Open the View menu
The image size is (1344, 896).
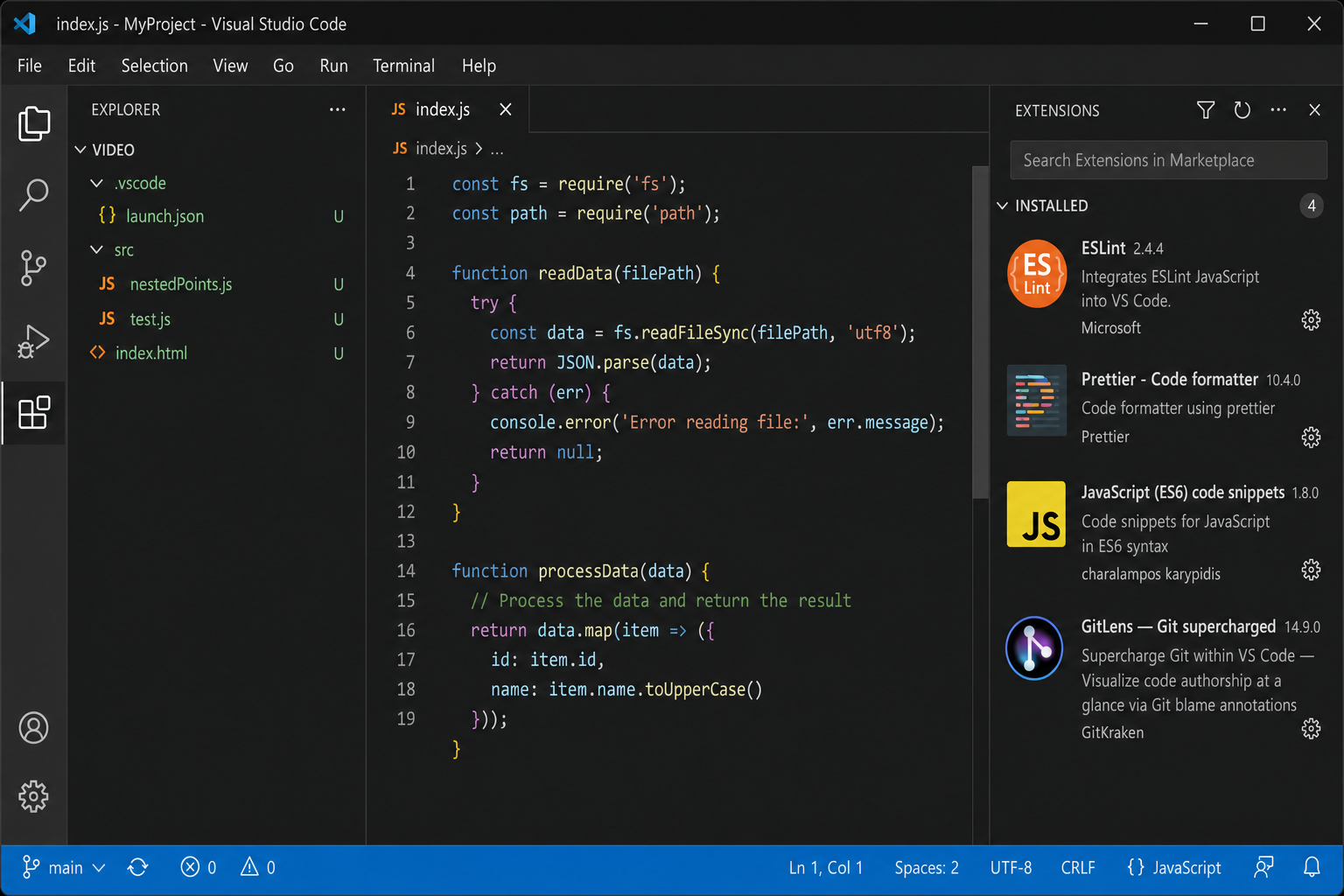tap(230, 66)
